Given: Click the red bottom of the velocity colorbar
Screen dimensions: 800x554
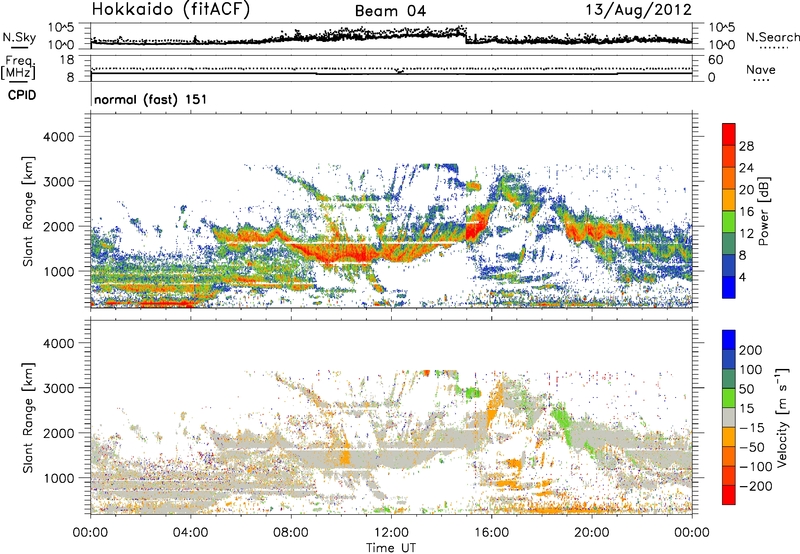Looking at the screenshot, I should pyautogui.click(x=729, y=495).
